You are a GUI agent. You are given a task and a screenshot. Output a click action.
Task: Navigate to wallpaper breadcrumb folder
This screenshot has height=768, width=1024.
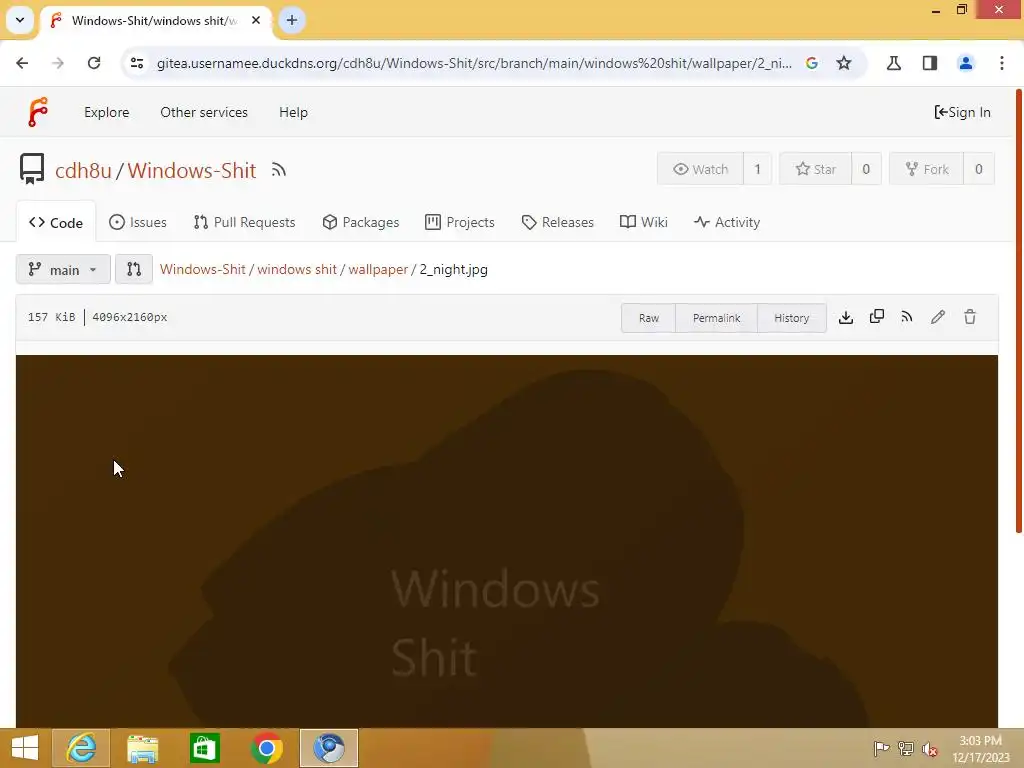(x=378, y=269)
